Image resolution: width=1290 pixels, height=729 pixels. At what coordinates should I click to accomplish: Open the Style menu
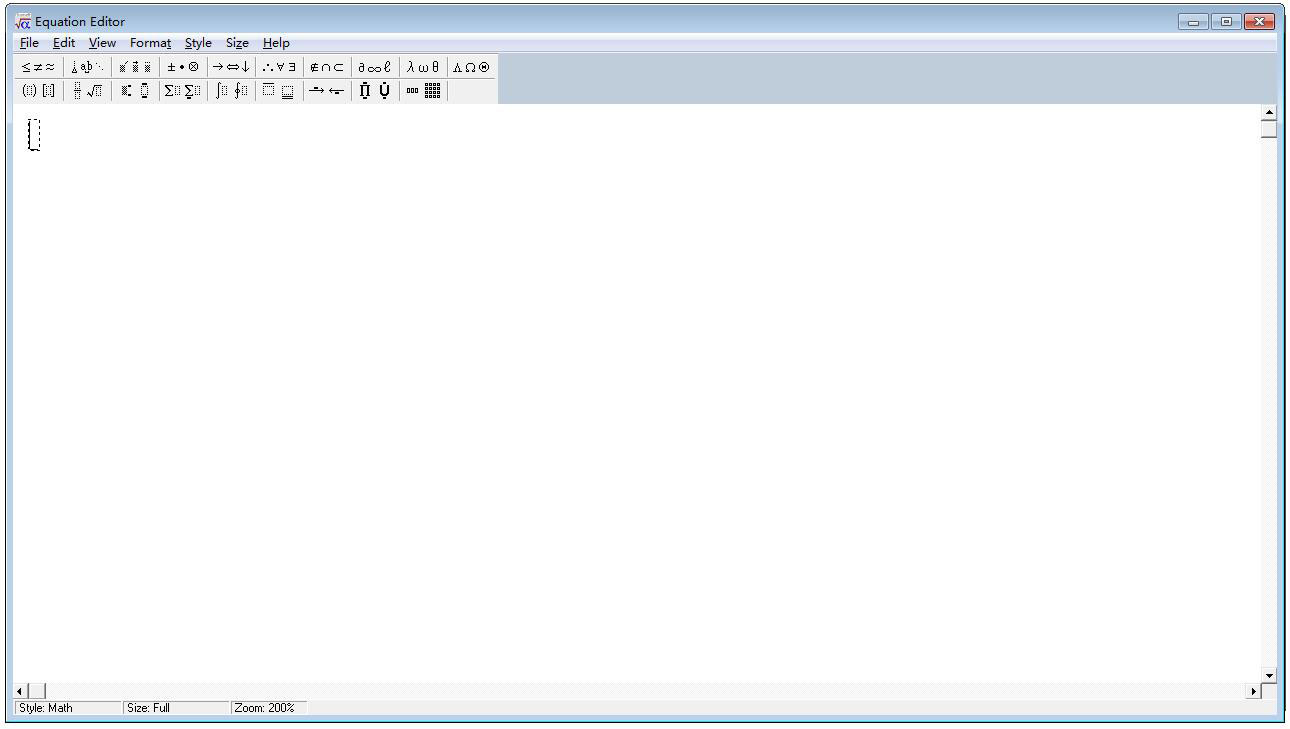pyautogui.click(x=197, y=43)
